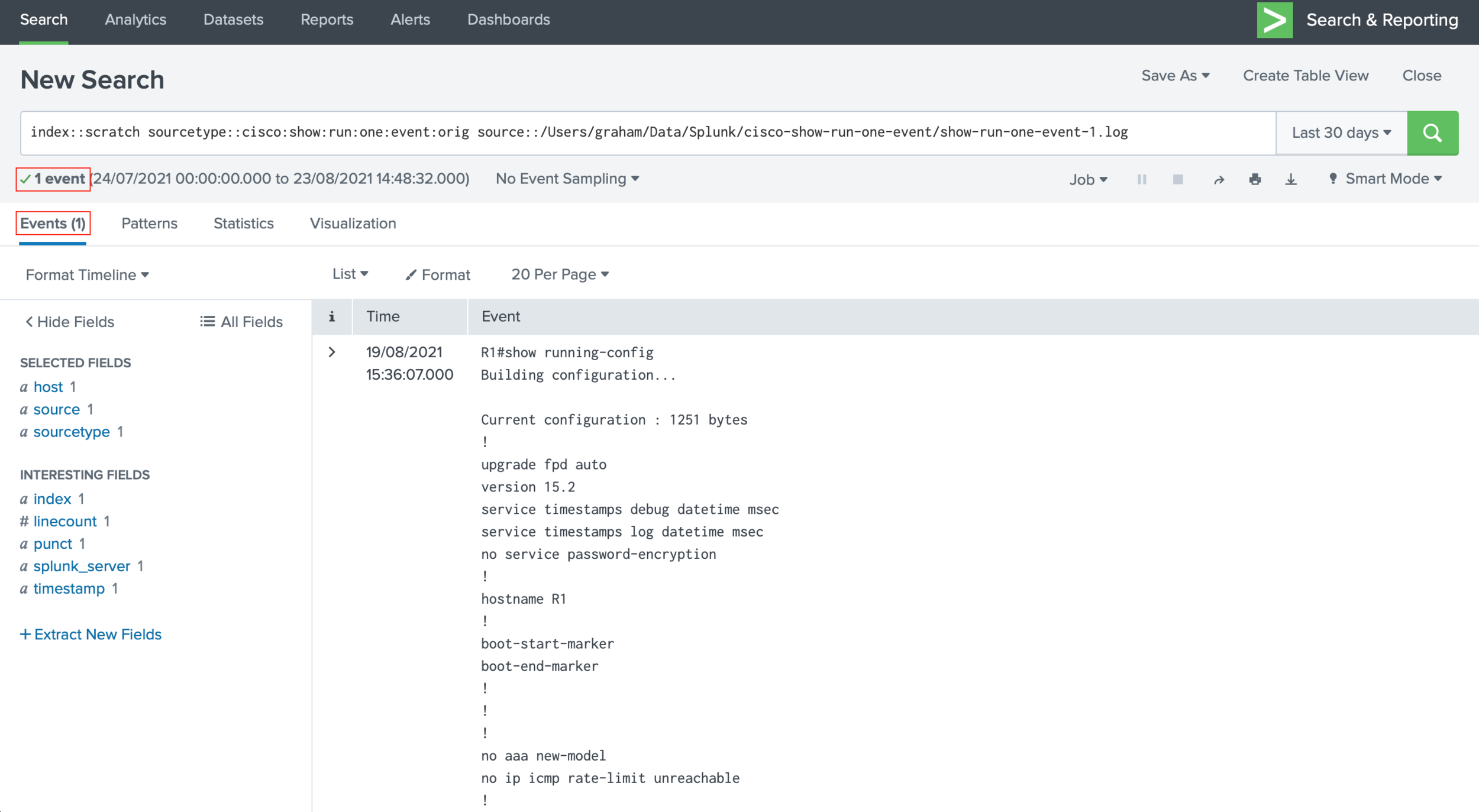Image resolution: width=1479 pixels, height=812 pixels.
Task: Open event info from the i column
Action: coord(332,316)
